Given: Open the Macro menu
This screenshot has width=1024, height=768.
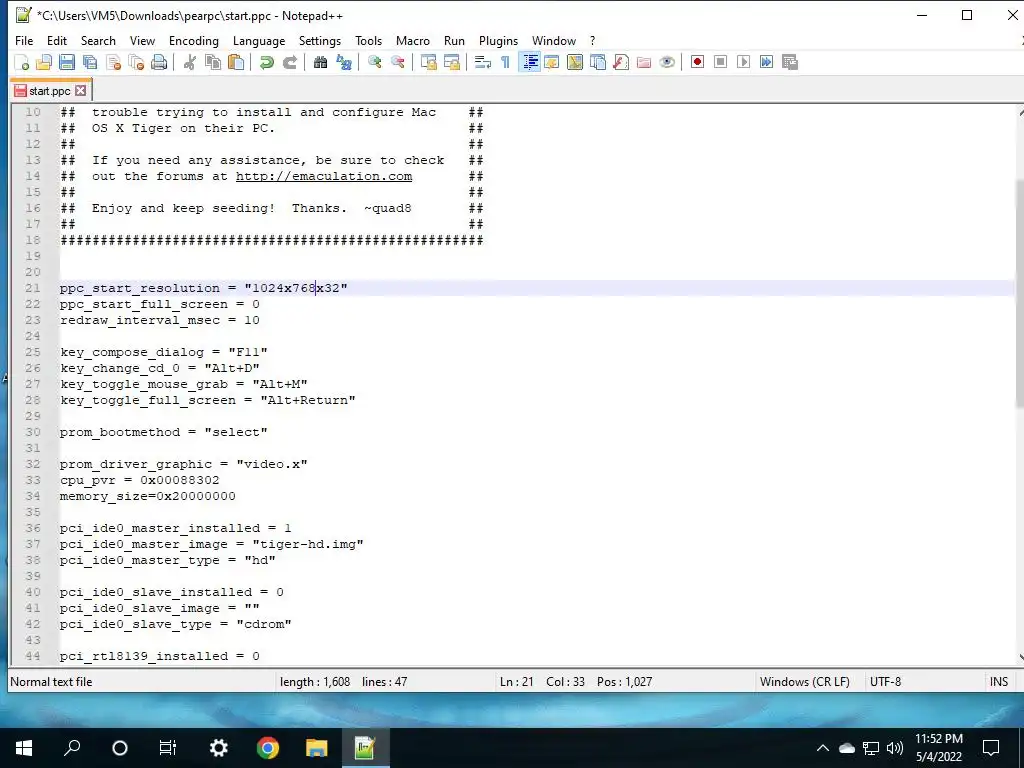Looking at the screenshot, I should (x=413, y=40).
